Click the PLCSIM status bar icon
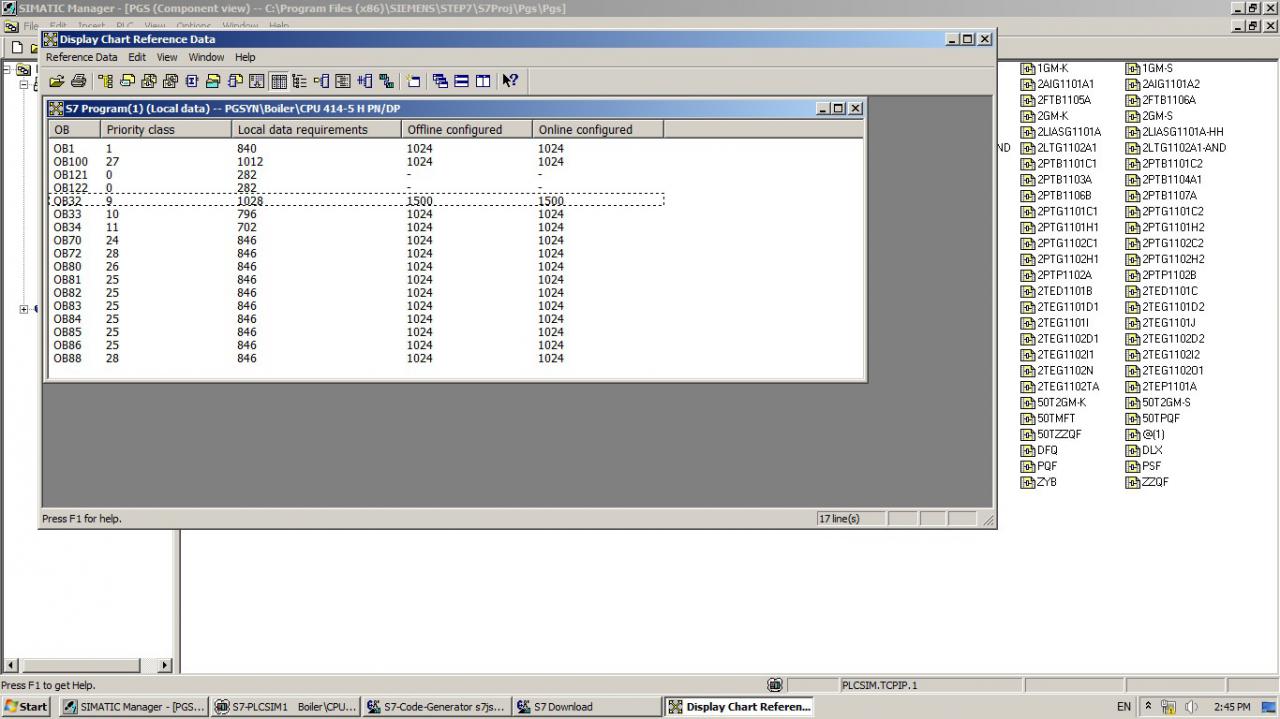This screenshot has height=719, width=1280. click(775, 685)
